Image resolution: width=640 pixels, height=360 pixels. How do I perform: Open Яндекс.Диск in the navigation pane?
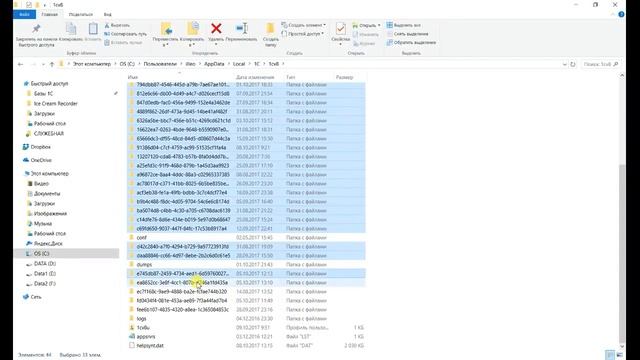tap(44, 244)
